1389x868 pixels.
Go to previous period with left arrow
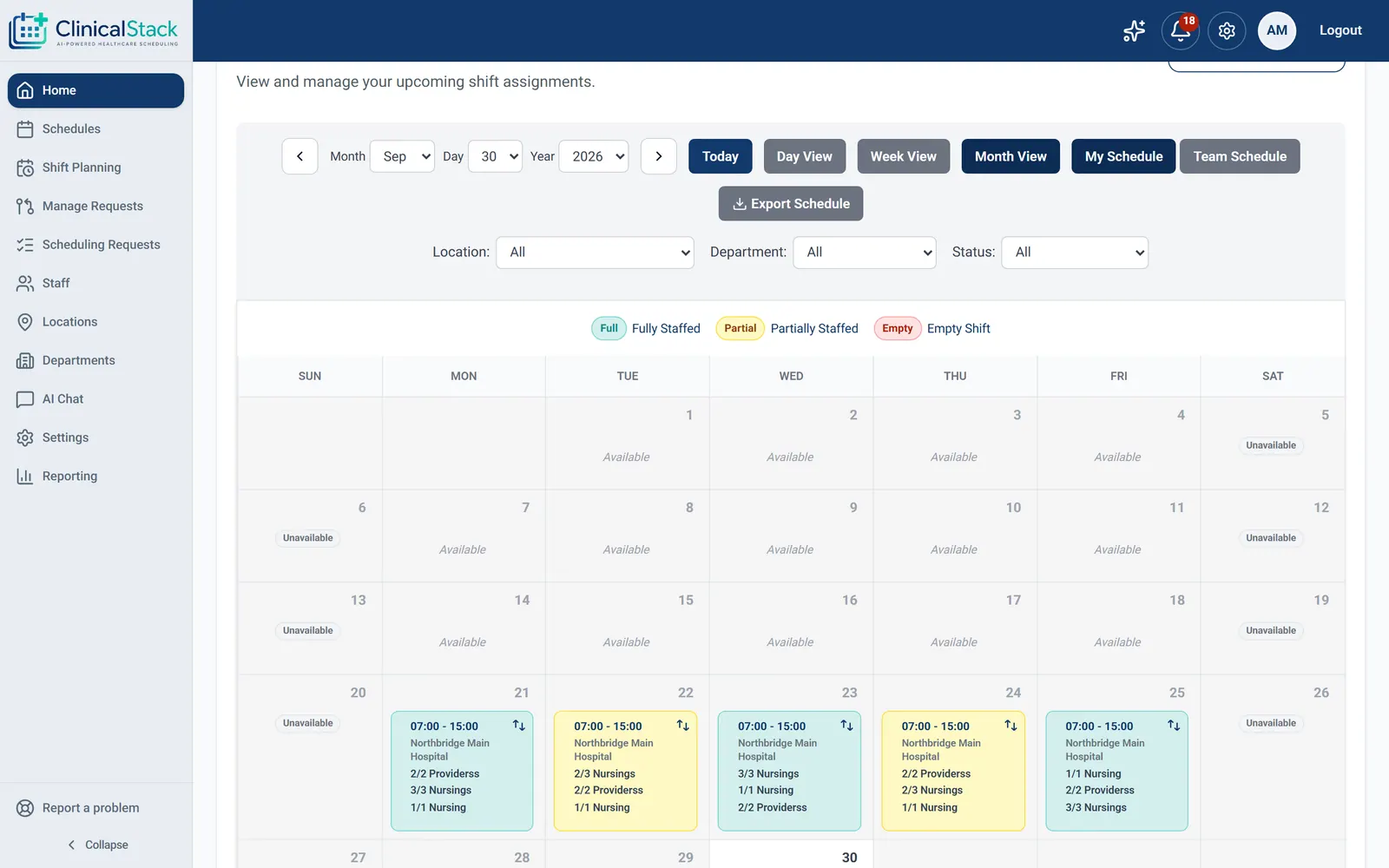[300, 156]
